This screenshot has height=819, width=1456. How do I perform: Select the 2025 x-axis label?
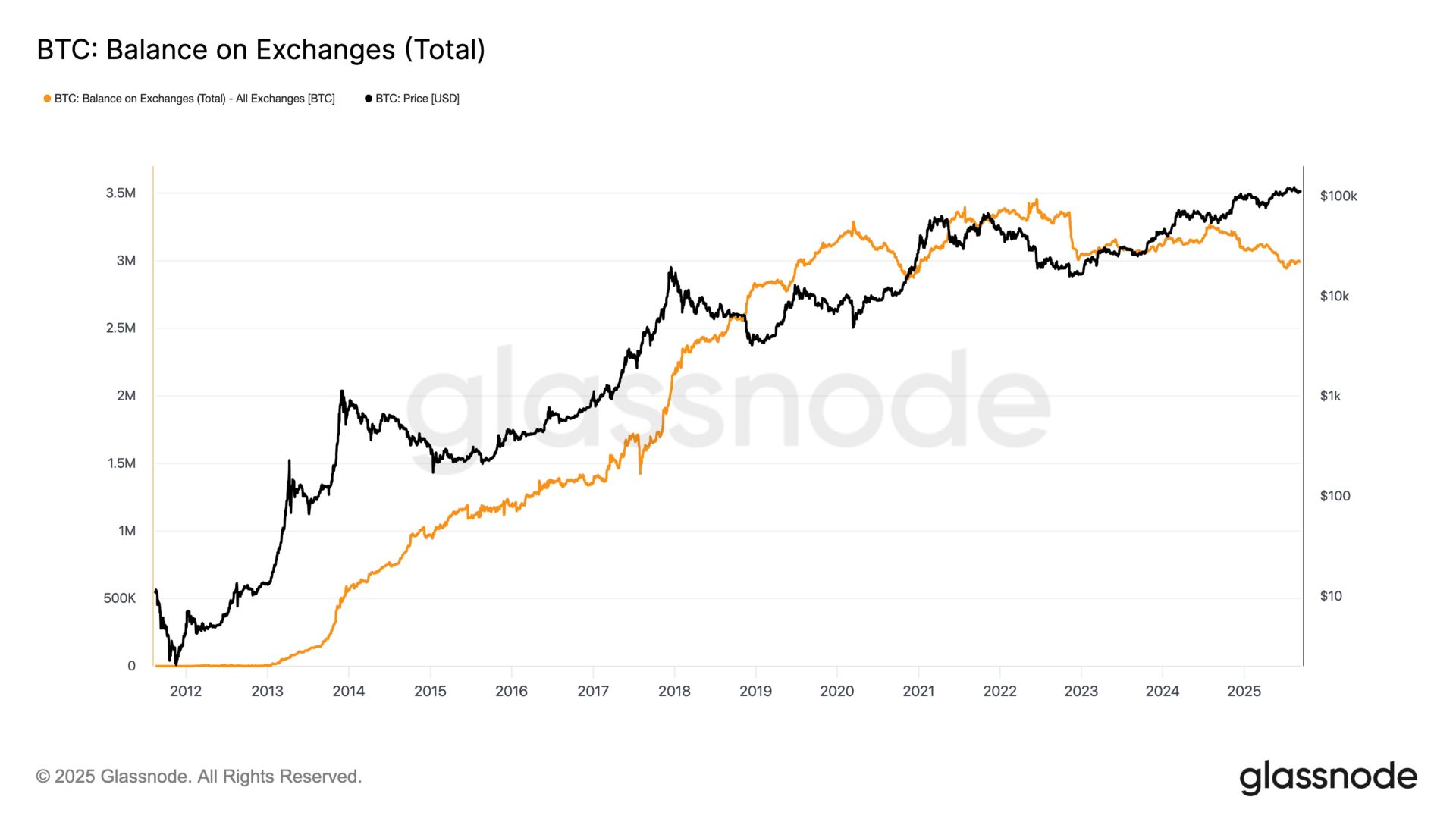pos(1244,691)
